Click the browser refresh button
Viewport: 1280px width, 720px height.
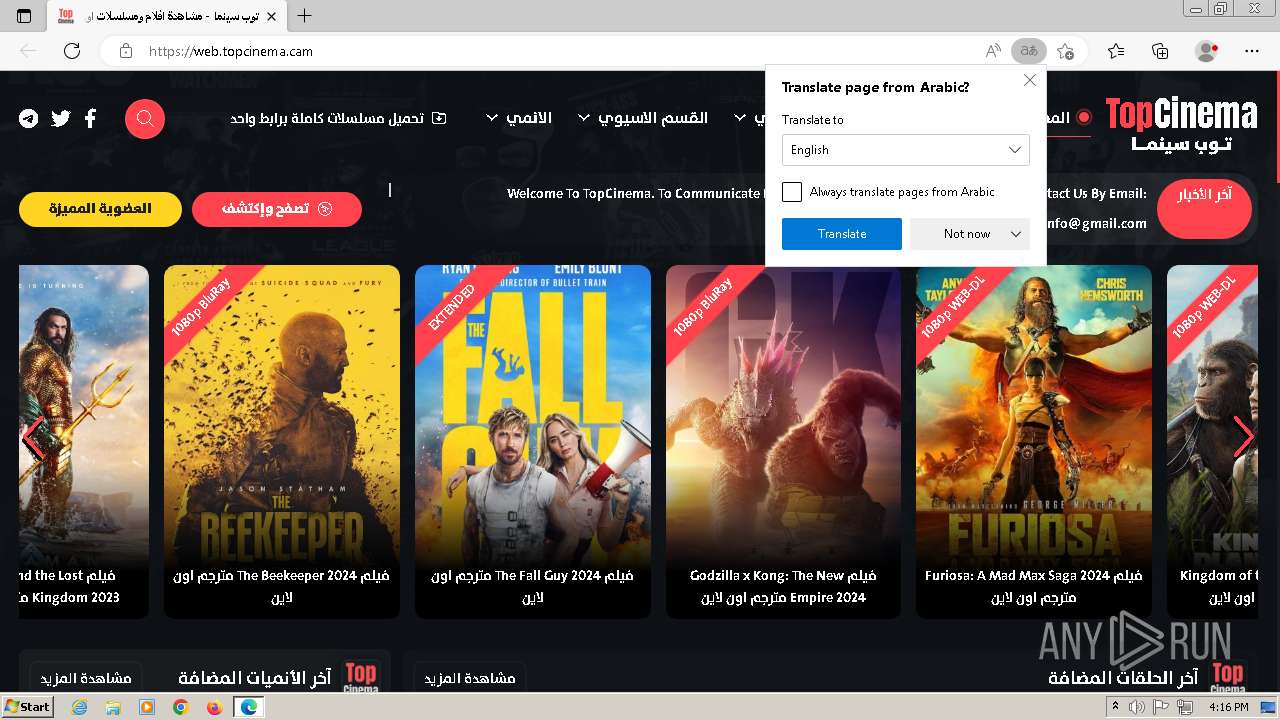tap(72, 51)
